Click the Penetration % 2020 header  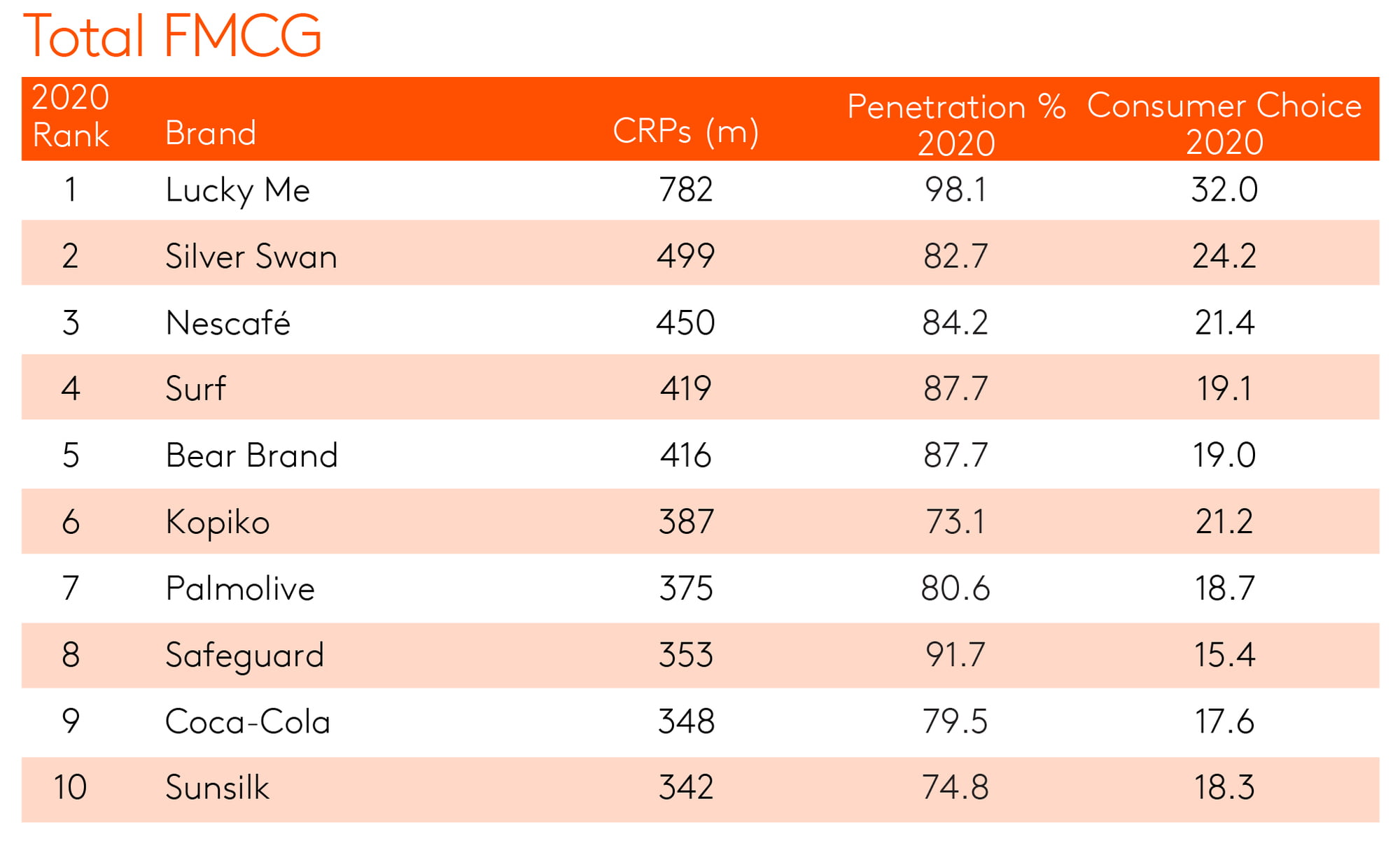pyautogui.click(x=956, y=125)
